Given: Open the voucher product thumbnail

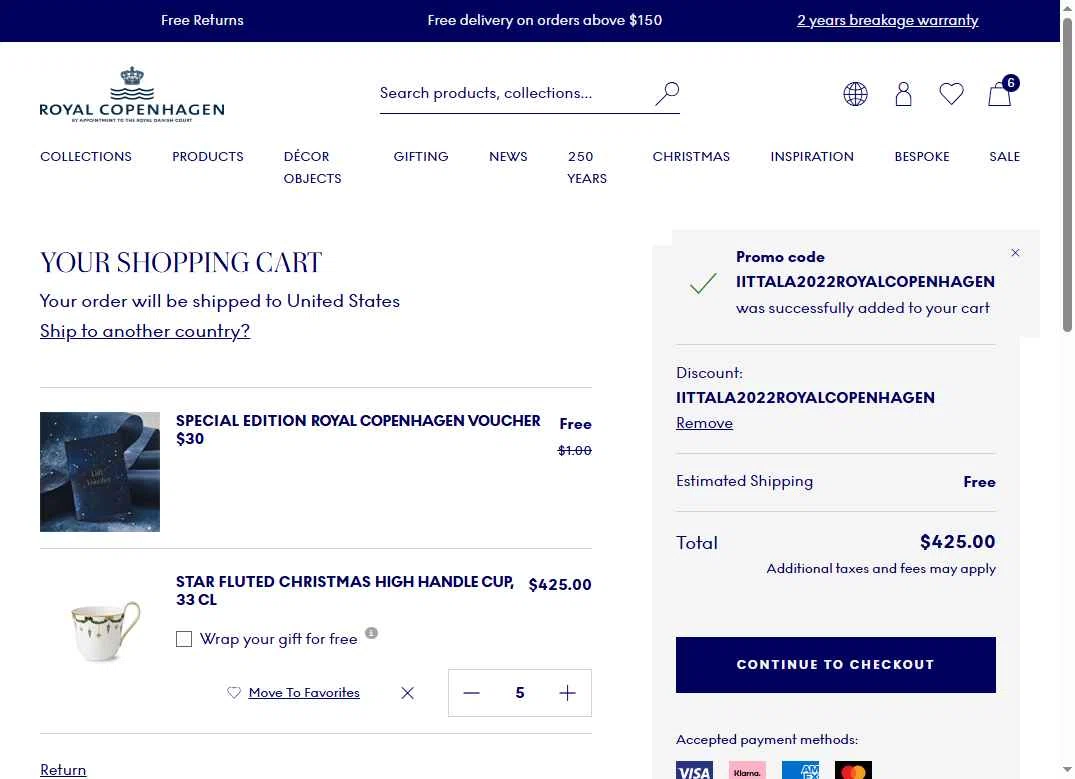Looking at the screenshot, I should pos(100,472).
